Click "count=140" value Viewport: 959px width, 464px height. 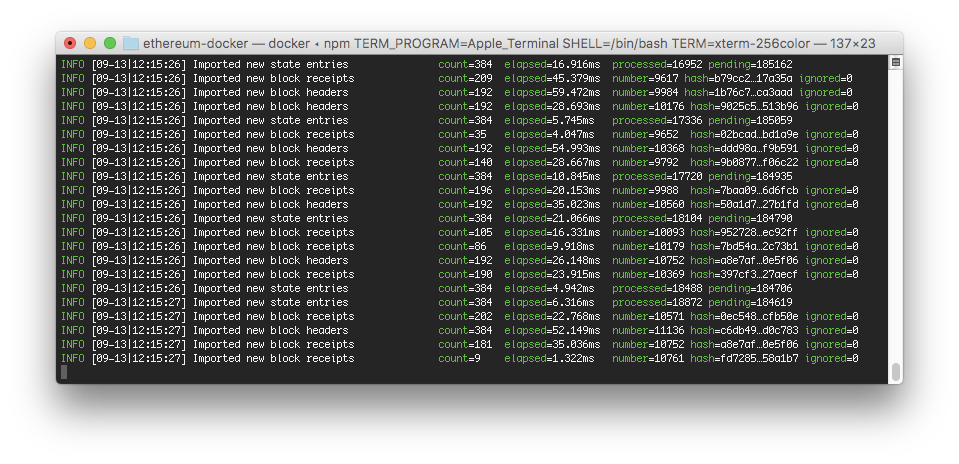[x=465, y=163]
